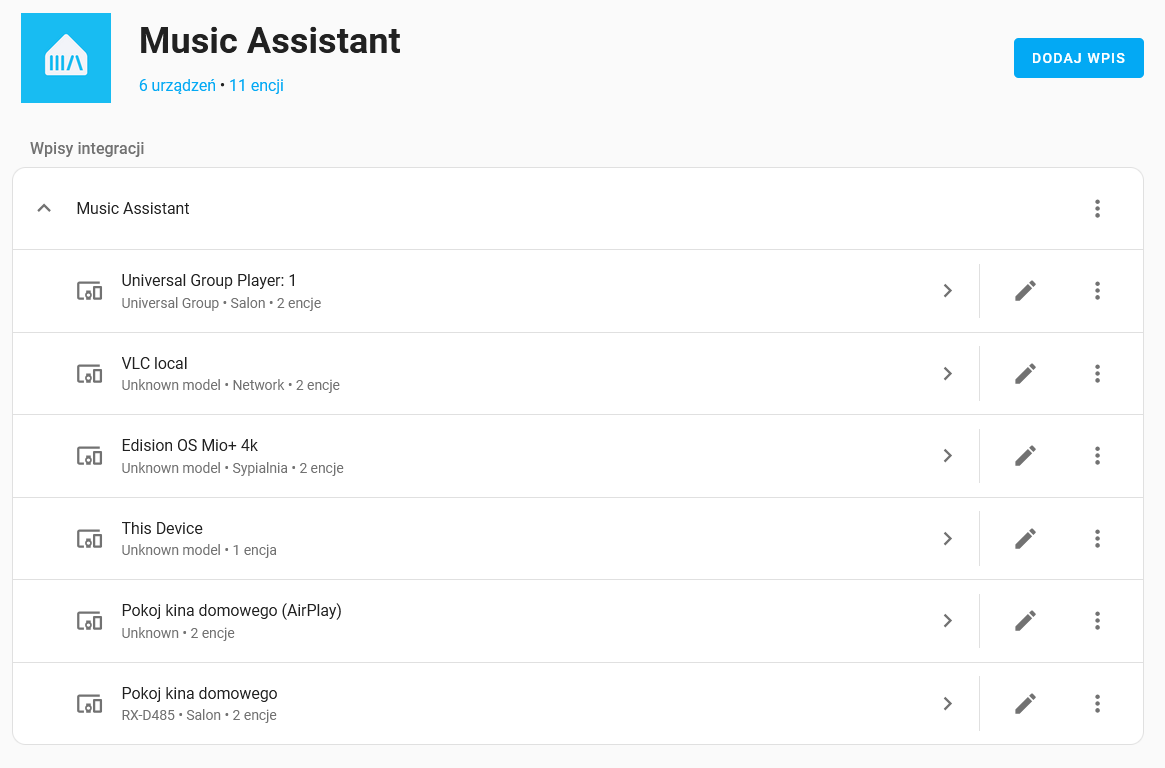The image size is (1165, 768).
Task: Open chevron for Universal Group Player: 1
Action: click(947, 291)
